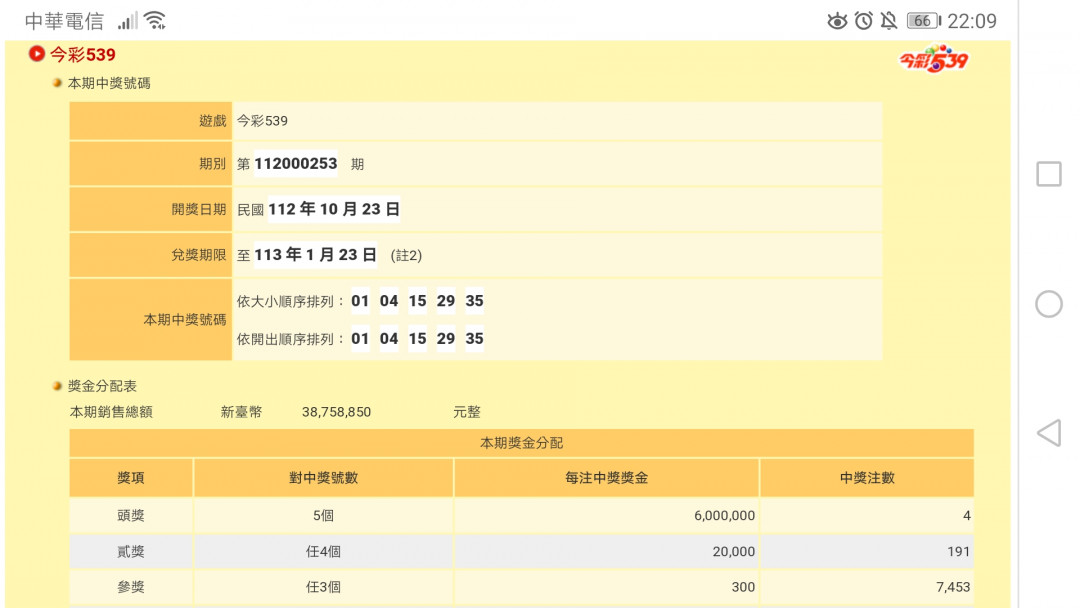
Task: Select the draw date 112年10月23日
Action: [x=334, y=209]
